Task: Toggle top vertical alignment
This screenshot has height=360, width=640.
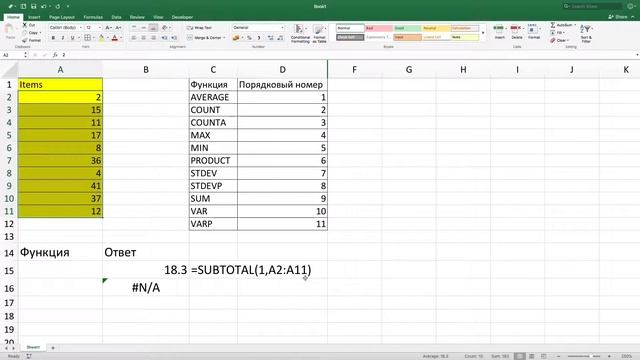Action: coord(134,27)
